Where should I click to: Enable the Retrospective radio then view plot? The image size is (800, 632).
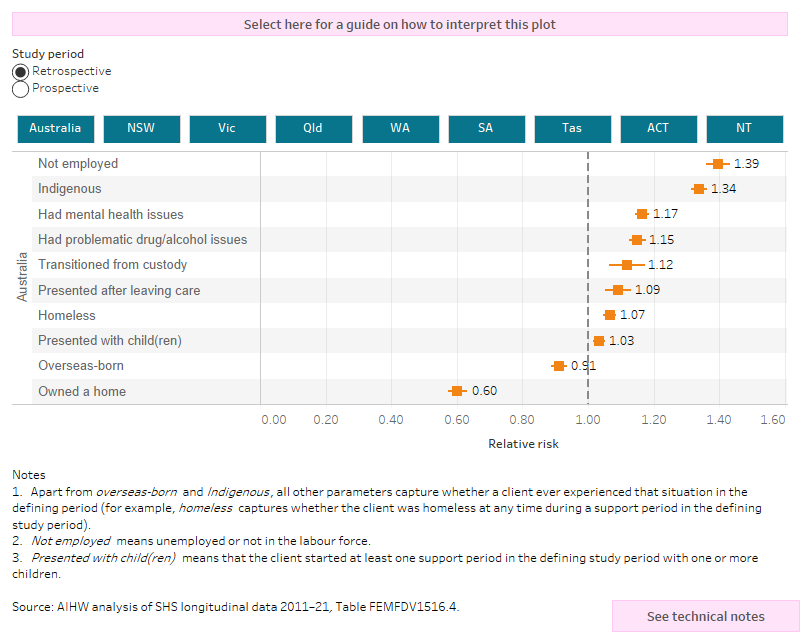pos(19,71)
